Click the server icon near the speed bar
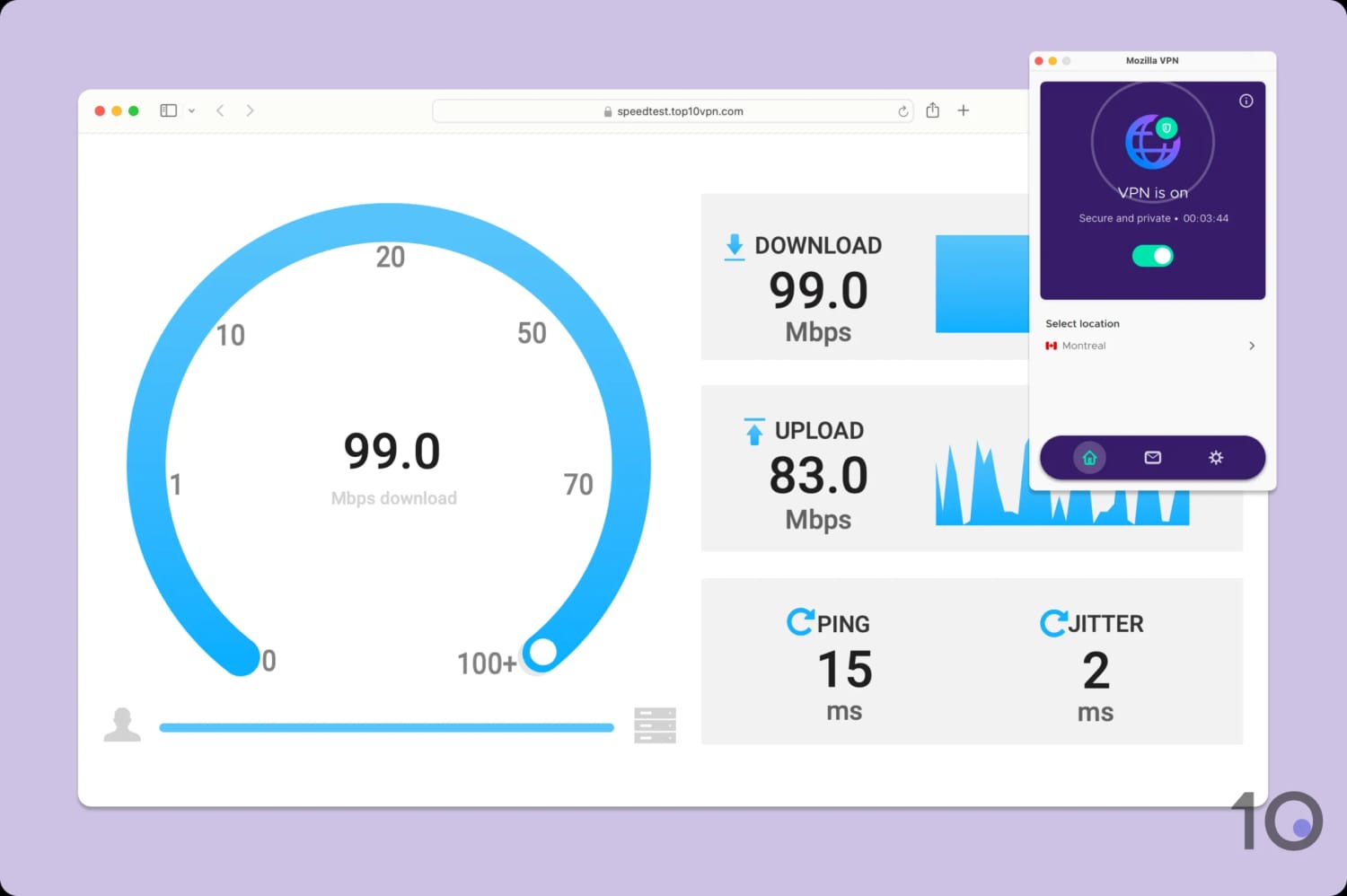Viewport: 1347px width, 896px height. point(655,725)
